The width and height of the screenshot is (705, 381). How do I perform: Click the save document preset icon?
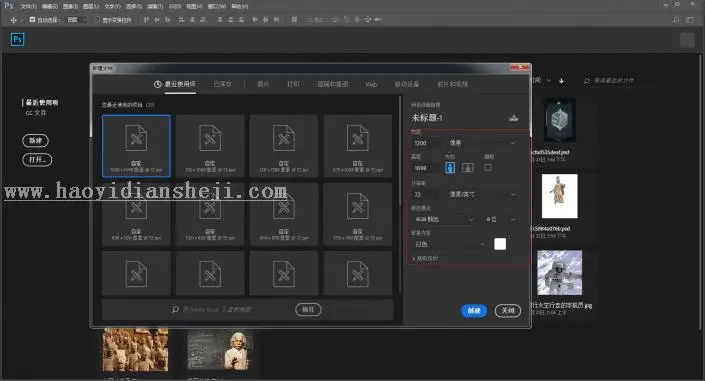(513, 118)
